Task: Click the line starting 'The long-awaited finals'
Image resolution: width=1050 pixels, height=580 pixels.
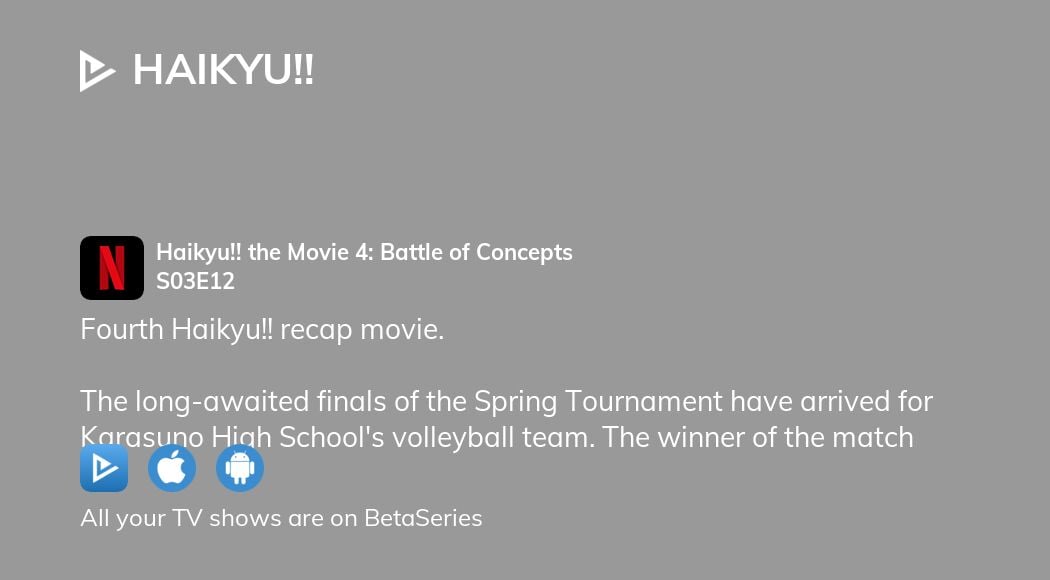Action: (506, 402)
